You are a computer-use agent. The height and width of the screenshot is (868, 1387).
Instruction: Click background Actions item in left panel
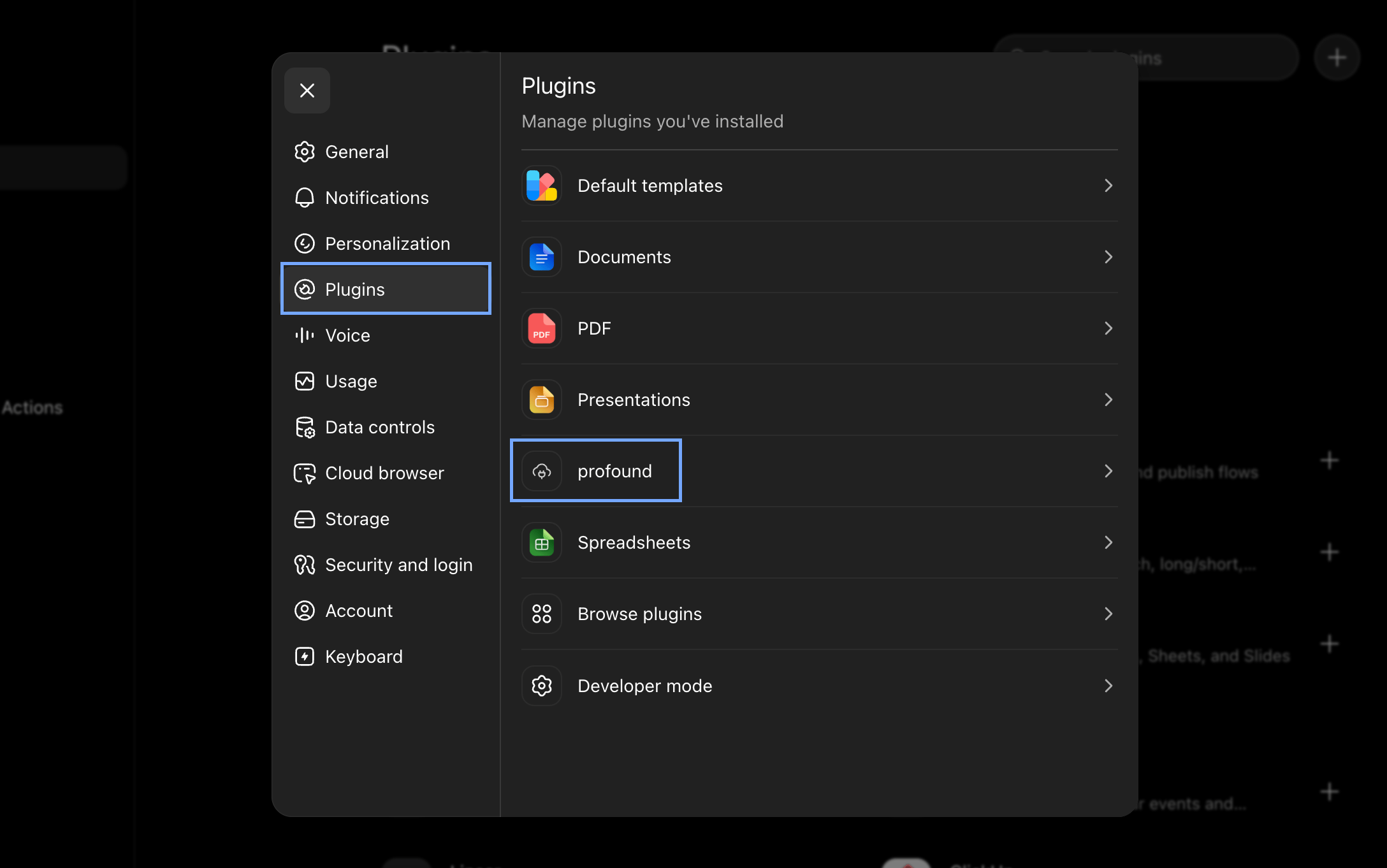coord(33,408)
